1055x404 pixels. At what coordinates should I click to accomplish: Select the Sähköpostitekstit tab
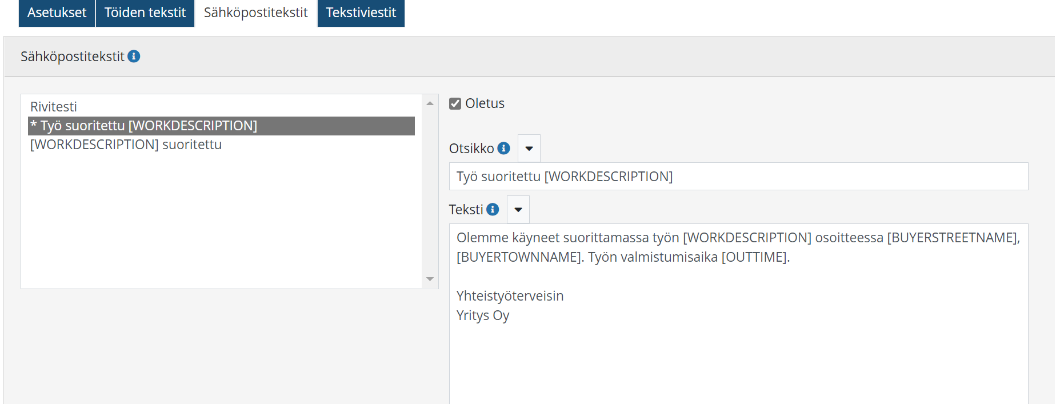pyautogui.click(x=255, y=13)
